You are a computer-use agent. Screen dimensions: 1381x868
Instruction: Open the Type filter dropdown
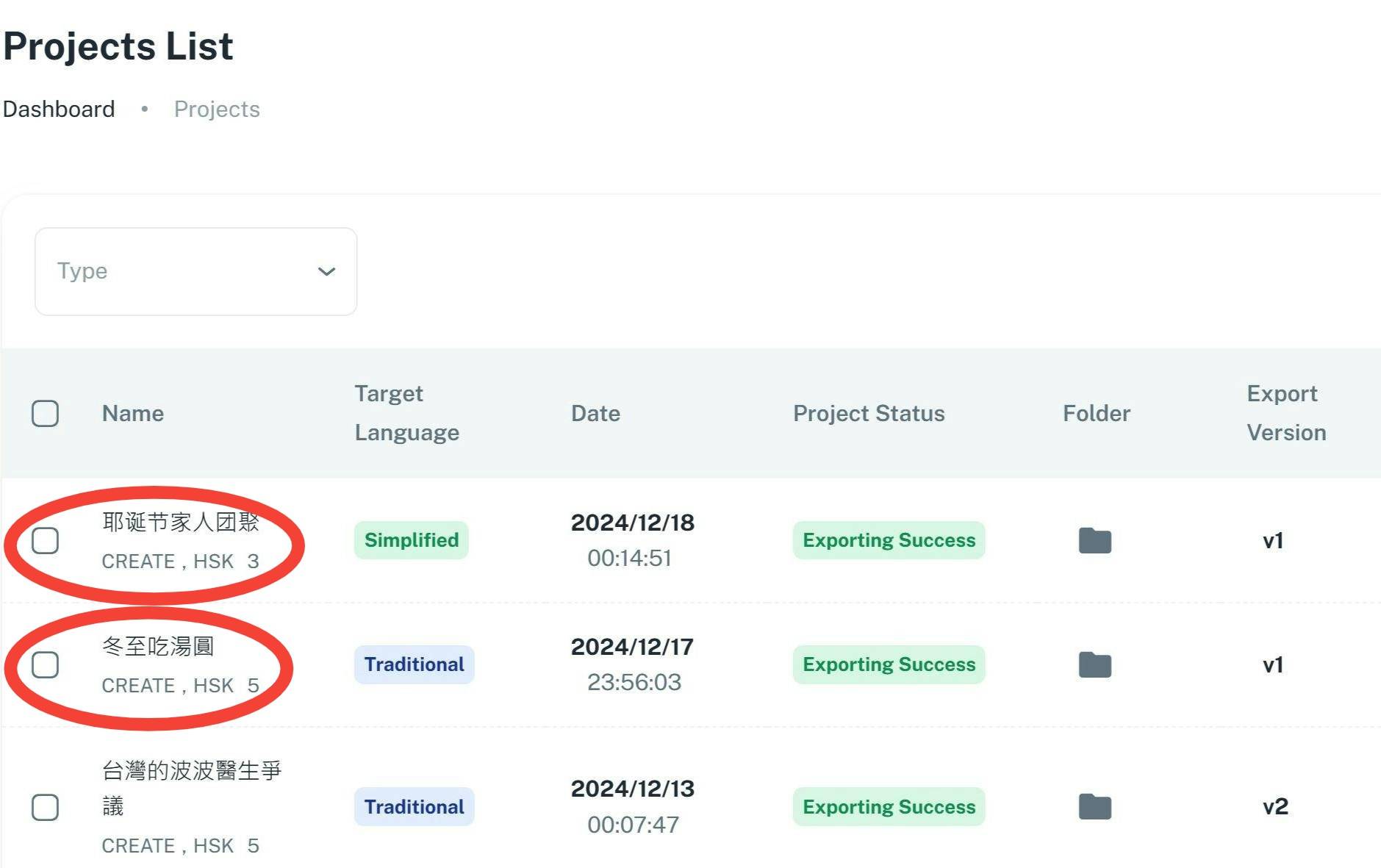(196, 271)
